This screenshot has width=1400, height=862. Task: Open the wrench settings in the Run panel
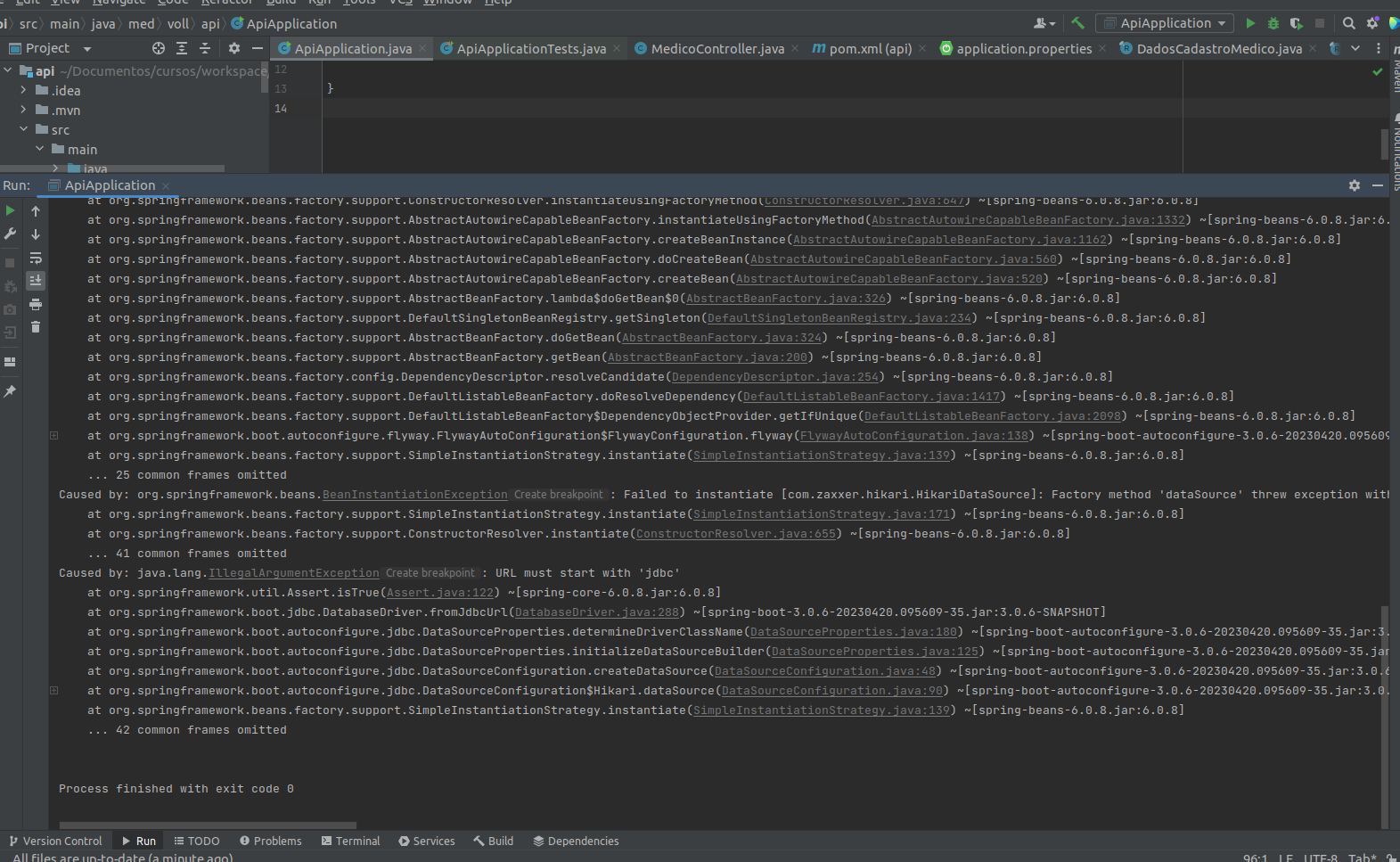coord(10,234)
